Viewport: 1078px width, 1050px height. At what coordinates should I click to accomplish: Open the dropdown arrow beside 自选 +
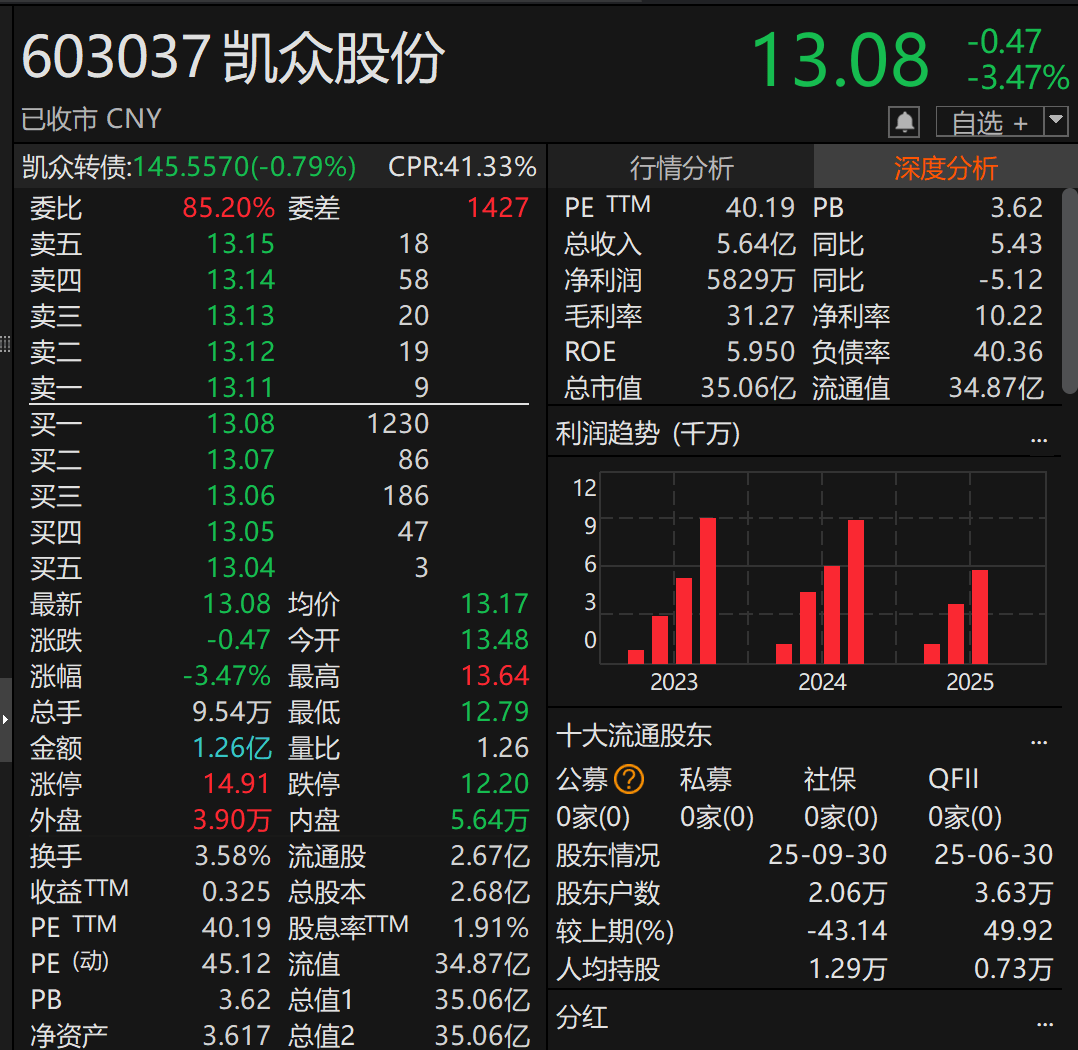tap(1057, 120)
